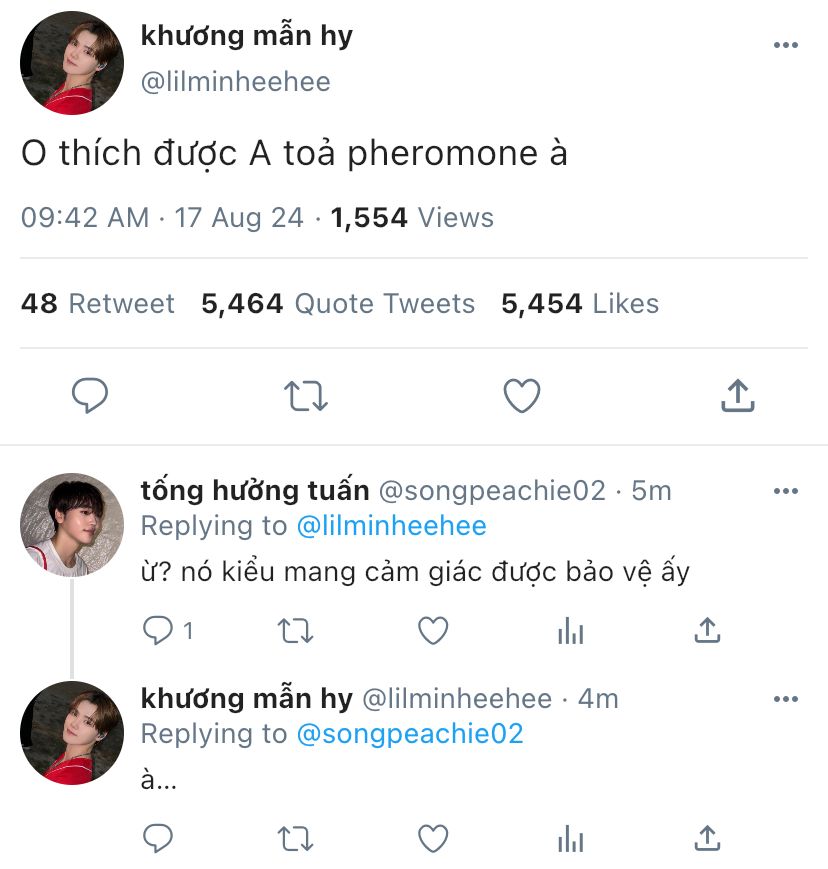Share the main tweet via upload icon
This screenshot has width=828, height=869.
[x=737, y=397]
